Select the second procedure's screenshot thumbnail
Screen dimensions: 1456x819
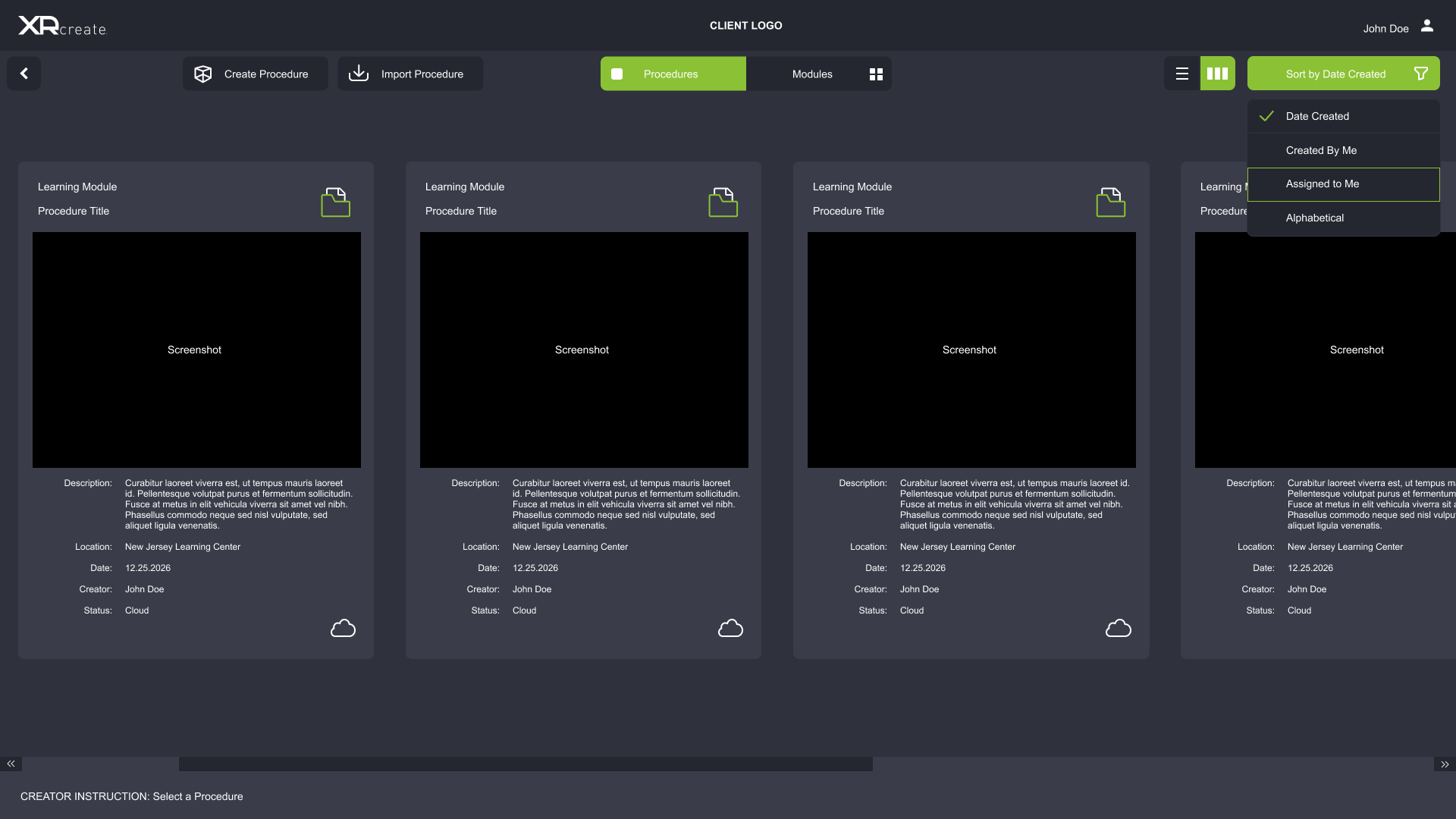pyautogui.click(x=583, y=350)
